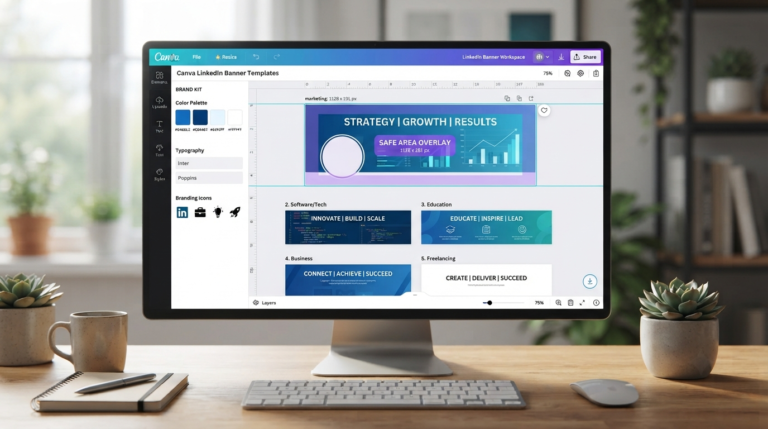Open the fourth sidebar tool below Text
This screenshot has height=429, width=768.
pyautogui.click(x=159, y=150)
